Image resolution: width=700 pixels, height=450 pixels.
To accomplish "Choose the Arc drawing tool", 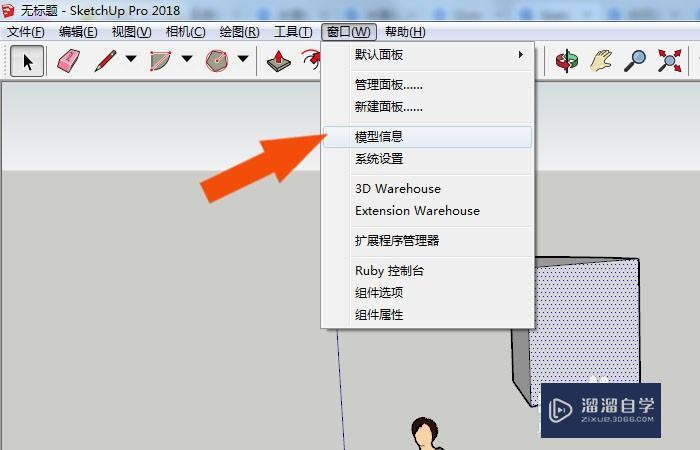I will pos(160,61).
